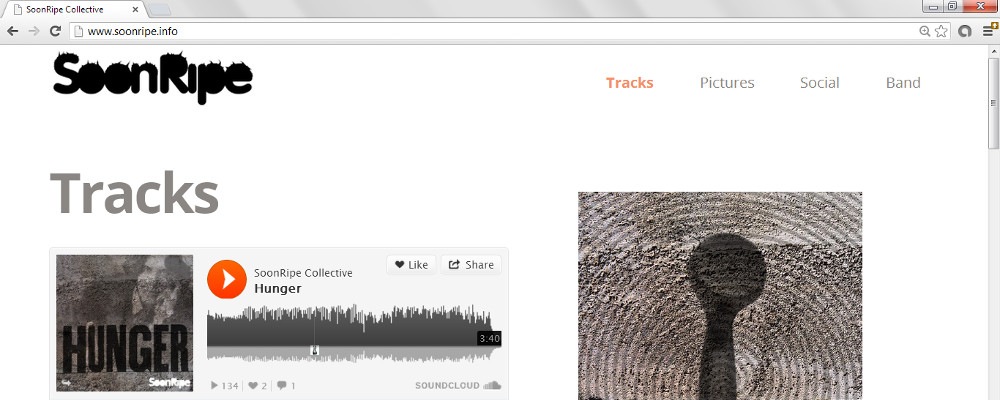Open the zoom magnifier icon
Screen dimensions: 1000x400
pyautogui.click(x=924, y=31)
